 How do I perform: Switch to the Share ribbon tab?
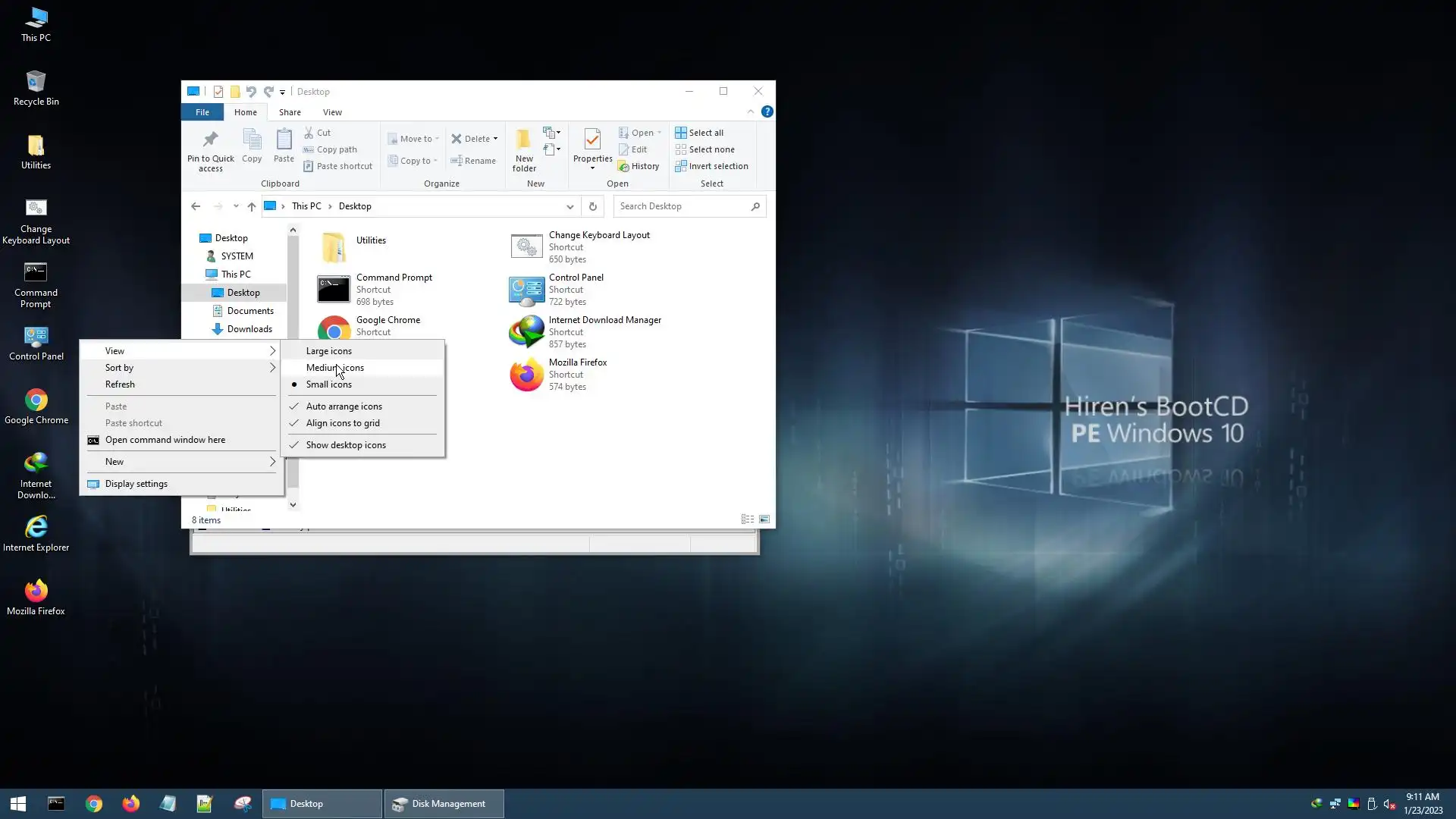pos(290,112)
